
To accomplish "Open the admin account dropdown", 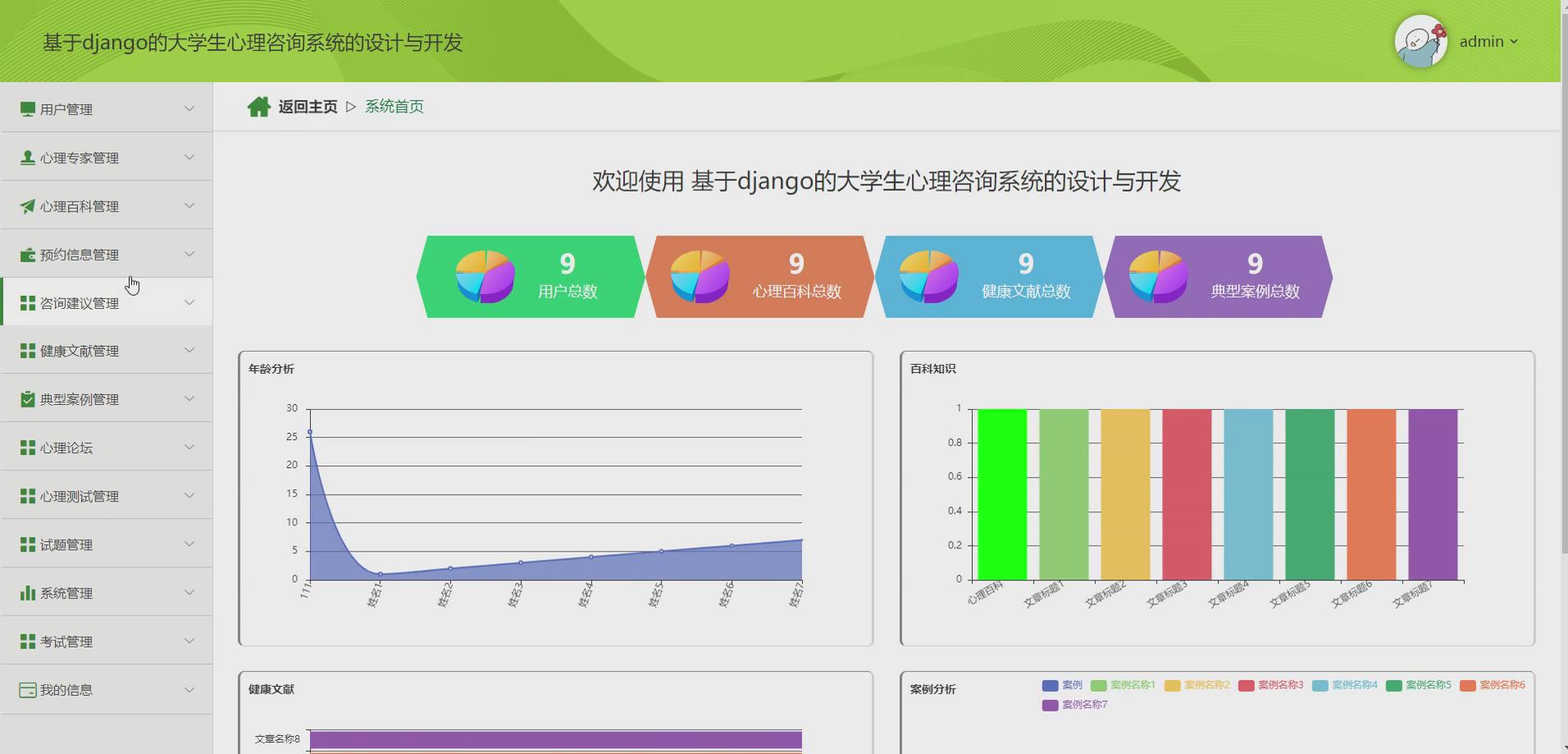I will point(1488,41).
